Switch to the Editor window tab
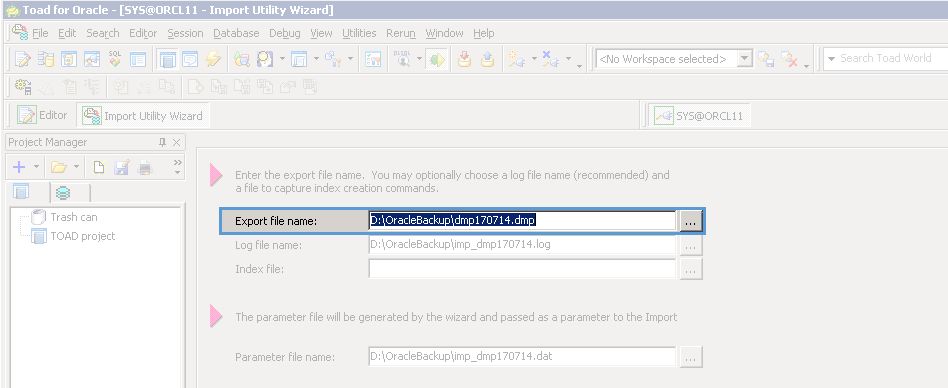This screenshot has height=388, width=948. [x=42, y=115]
